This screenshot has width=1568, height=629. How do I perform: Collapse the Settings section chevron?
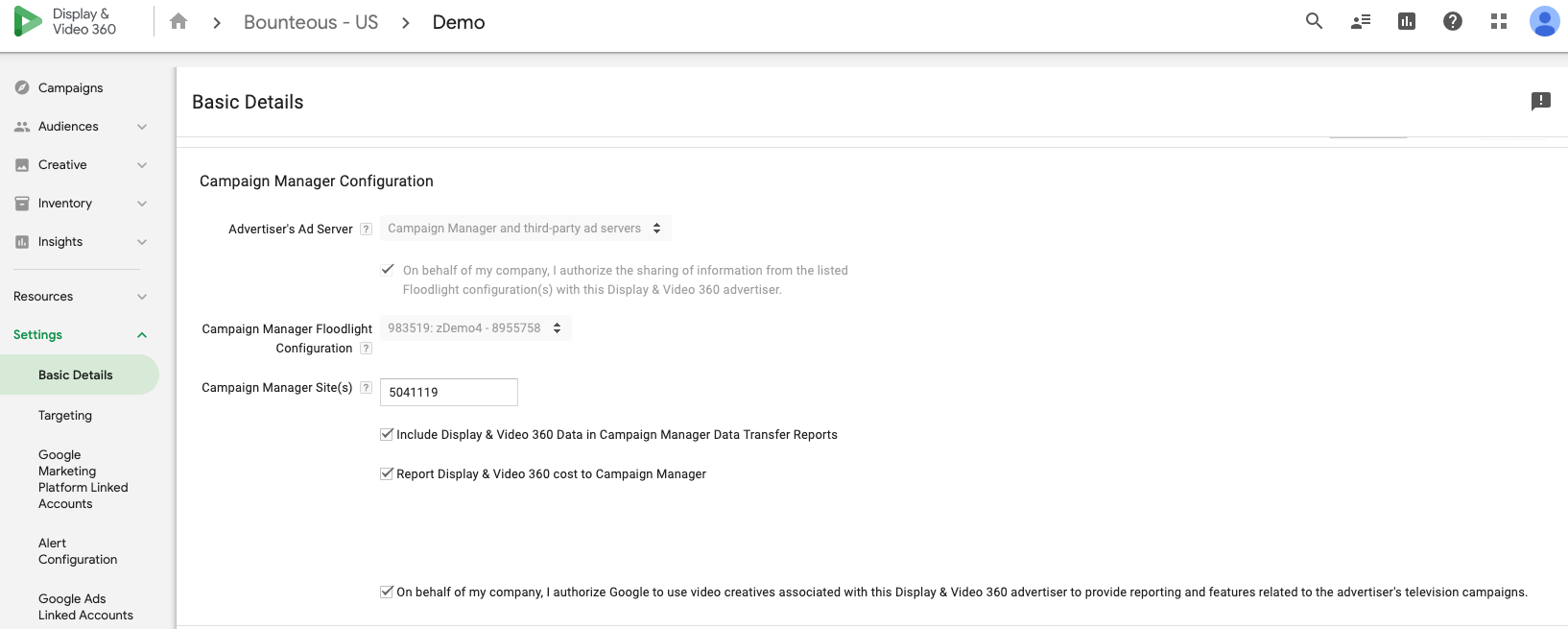point(142,335)
